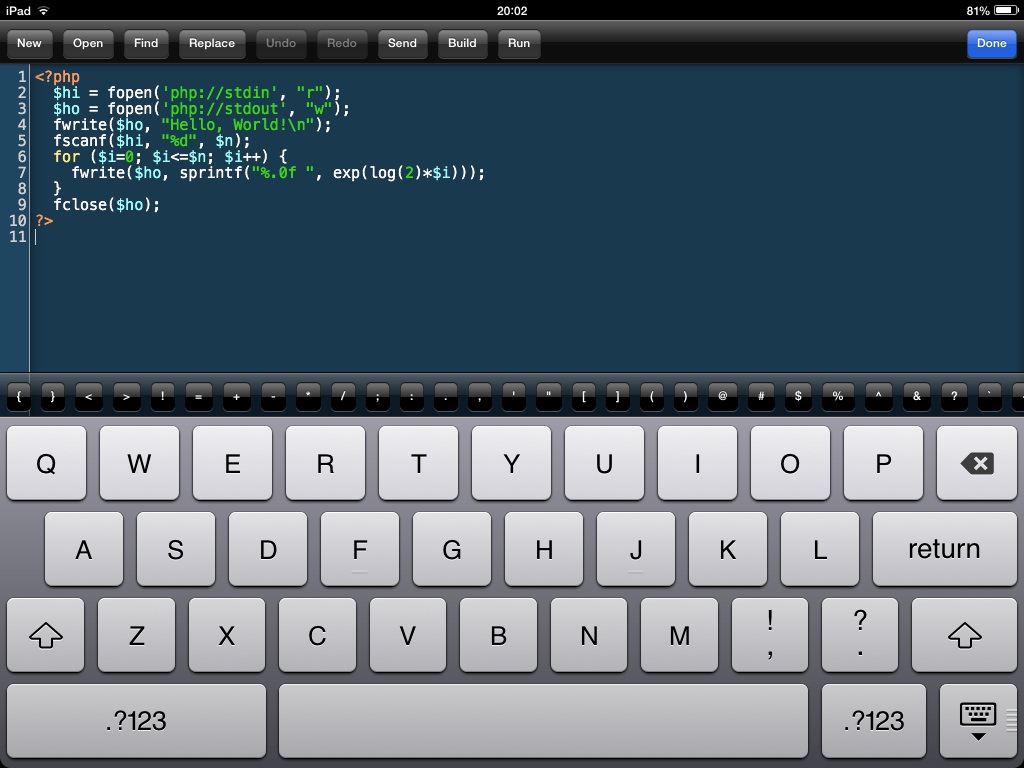Tap the "Hello, World!\n" string
1024x768 pixels.
point(238,125)
